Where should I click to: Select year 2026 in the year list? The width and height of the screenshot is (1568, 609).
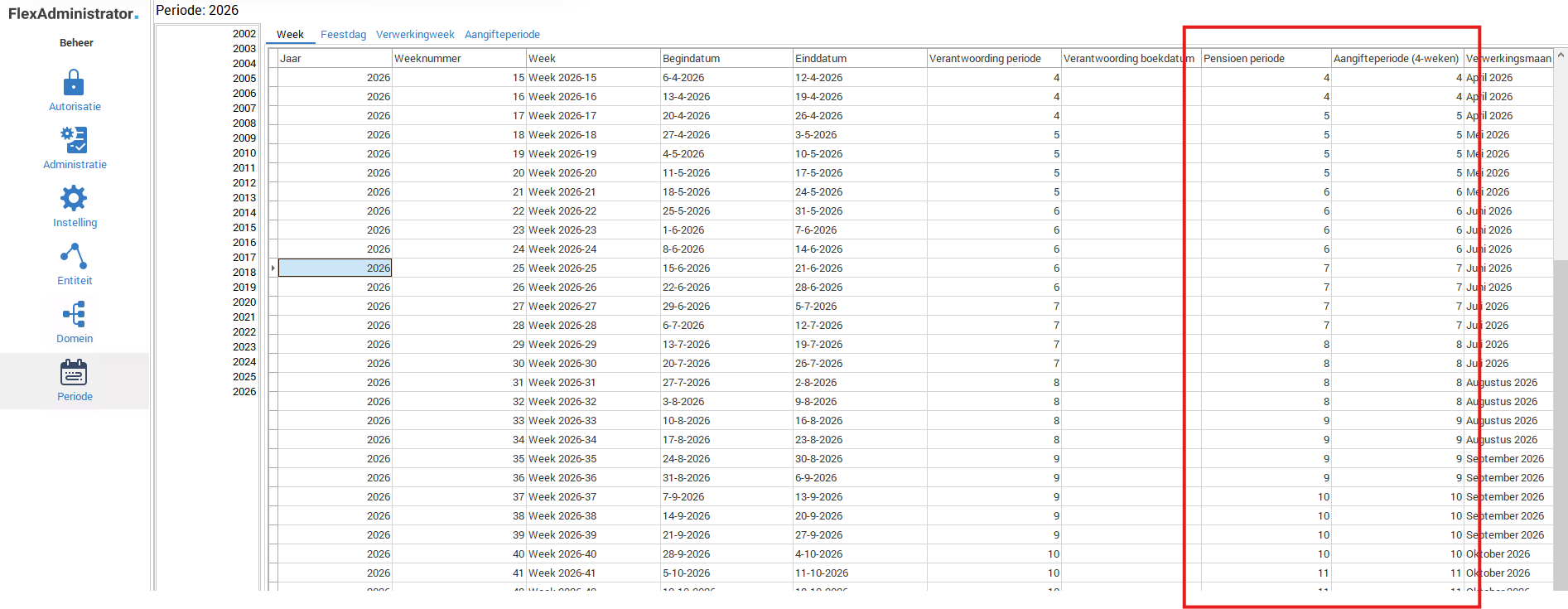(244, 392)
